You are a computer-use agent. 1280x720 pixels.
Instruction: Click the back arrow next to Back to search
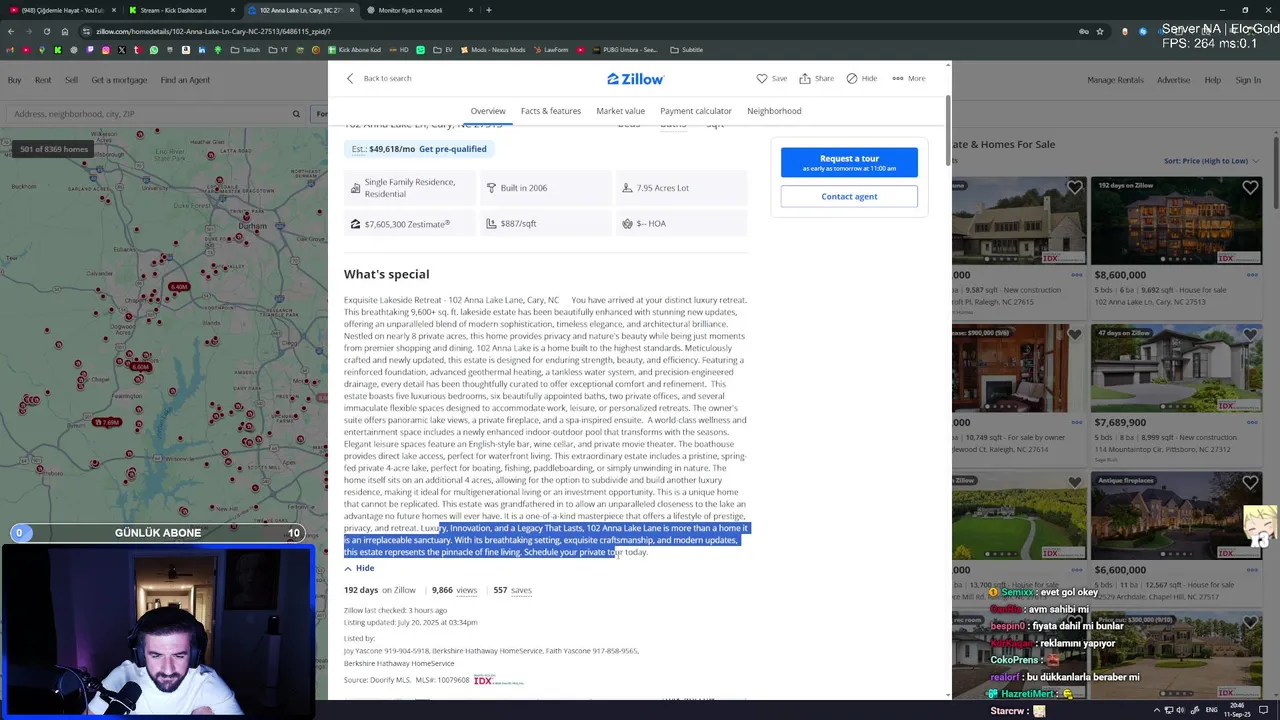[350, 78]
